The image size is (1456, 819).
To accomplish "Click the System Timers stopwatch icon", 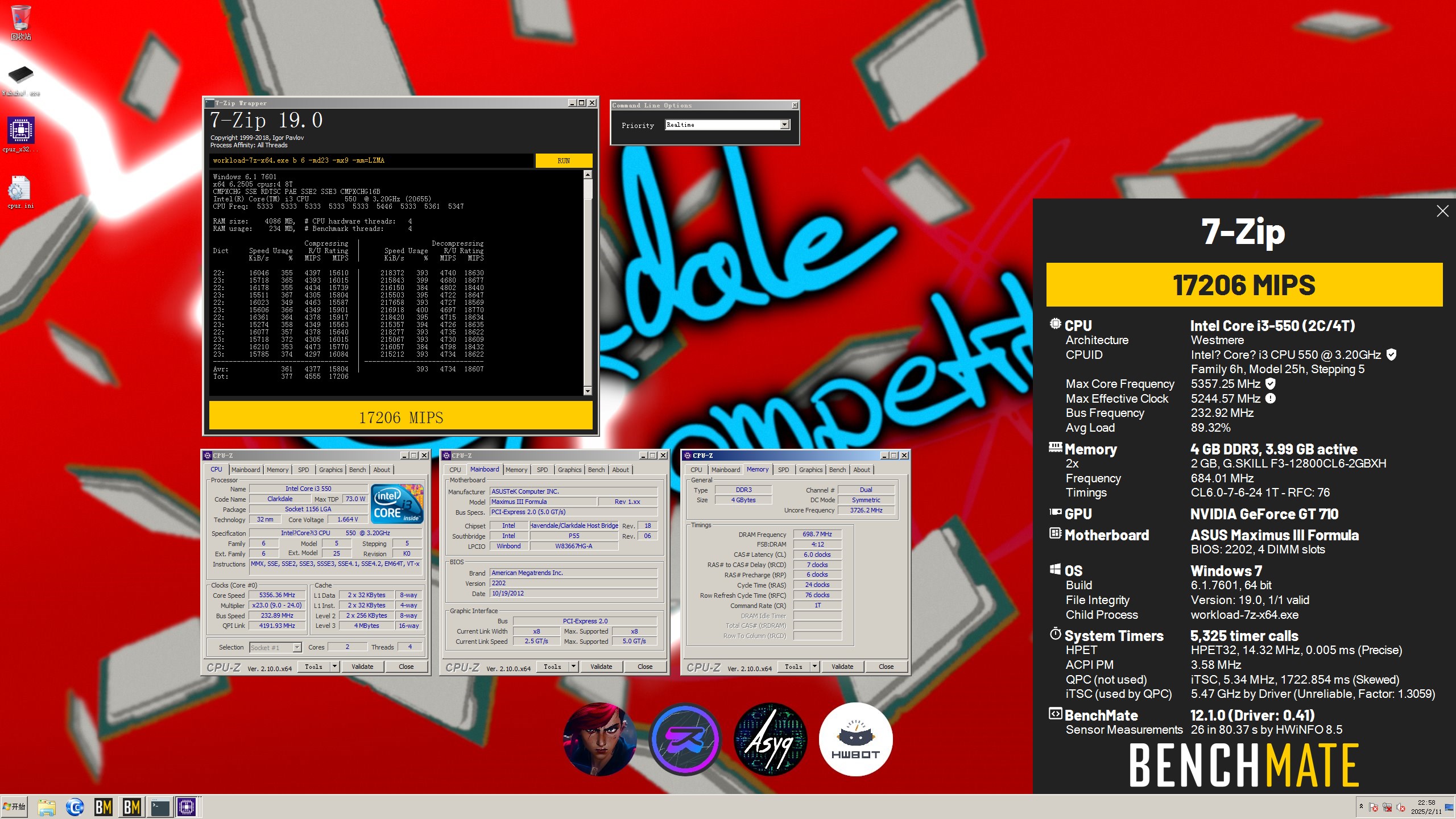I will tap(1056, 634).
